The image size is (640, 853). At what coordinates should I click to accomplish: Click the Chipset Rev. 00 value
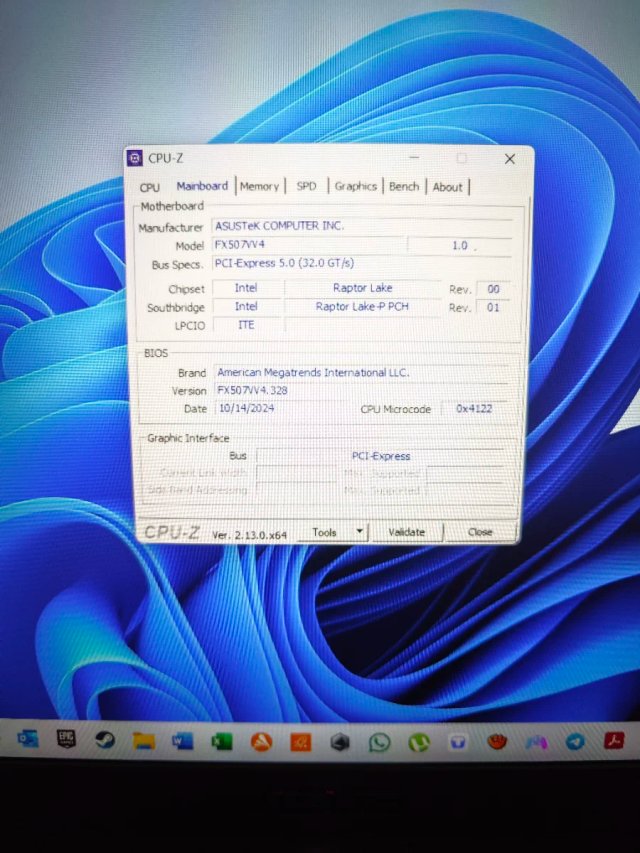click(x=493, y=289)
